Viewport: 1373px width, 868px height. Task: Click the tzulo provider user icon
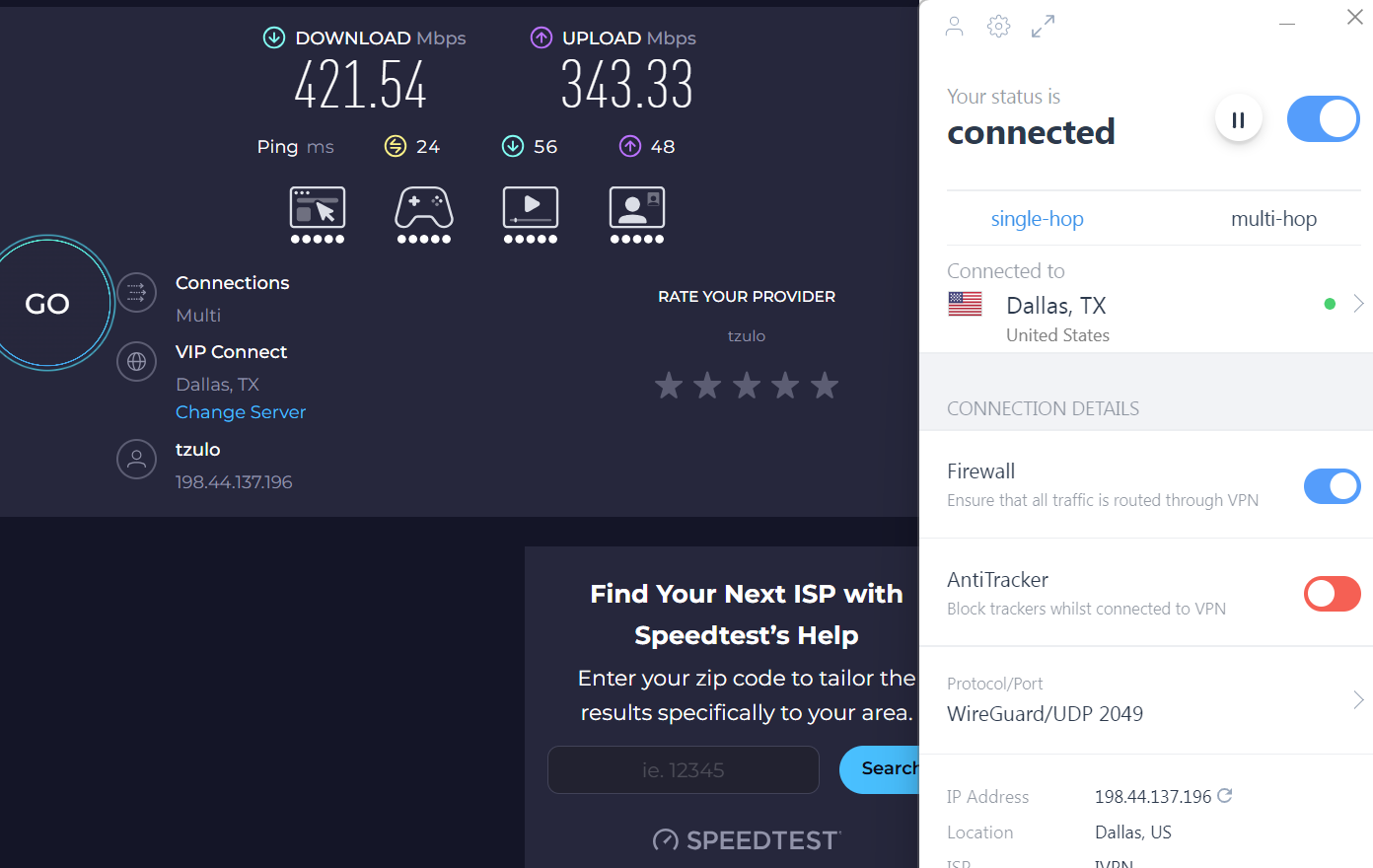137,459
